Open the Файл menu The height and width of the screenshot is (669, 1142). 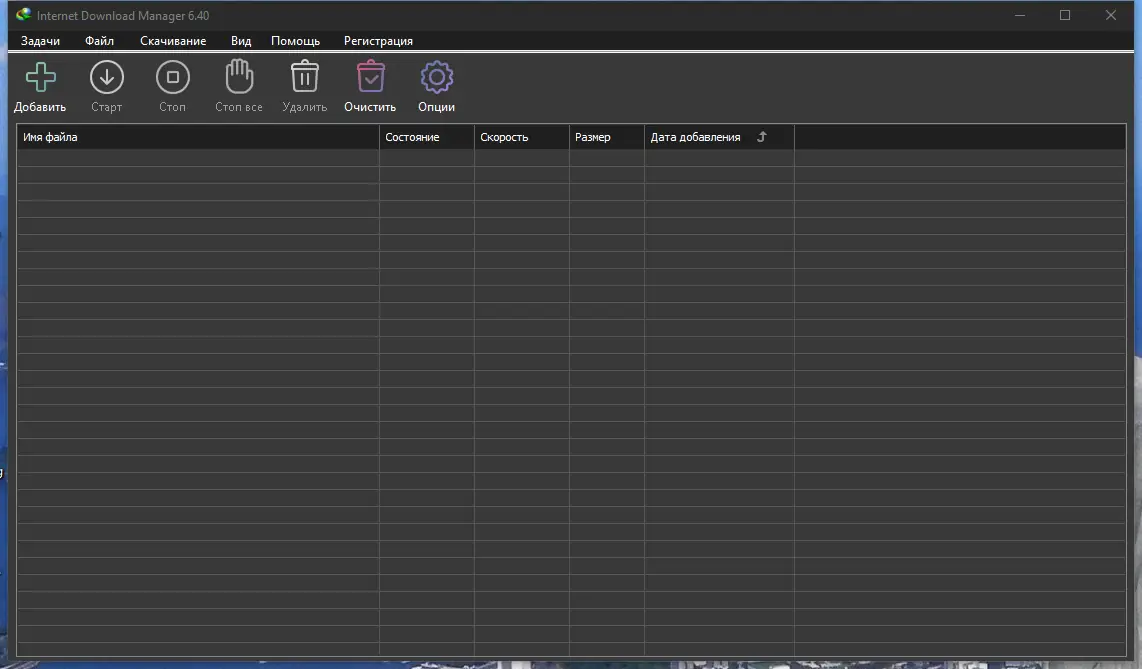(99, 41)
